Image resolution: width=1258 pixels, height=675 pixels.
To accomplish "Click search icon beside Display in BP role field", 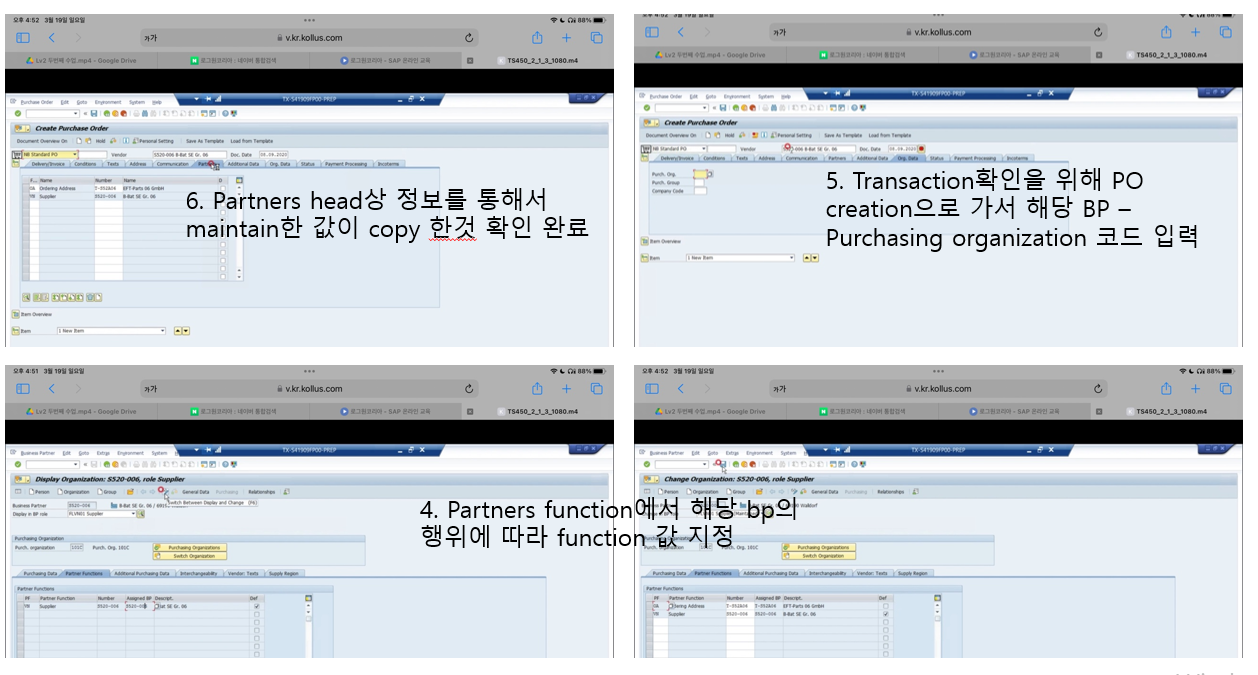I will coord(140,514).
